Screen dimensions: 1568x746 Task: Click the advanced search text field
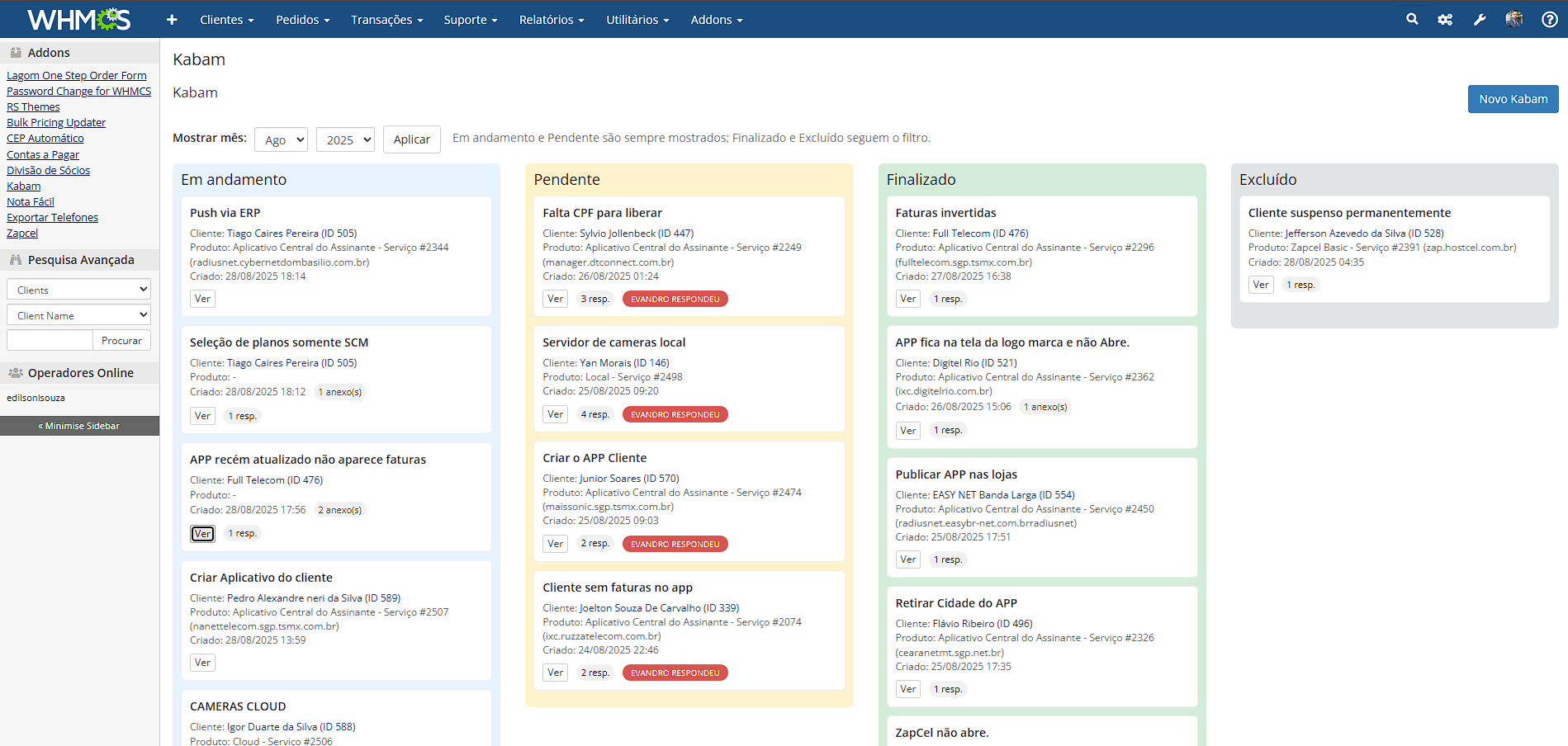50,340
